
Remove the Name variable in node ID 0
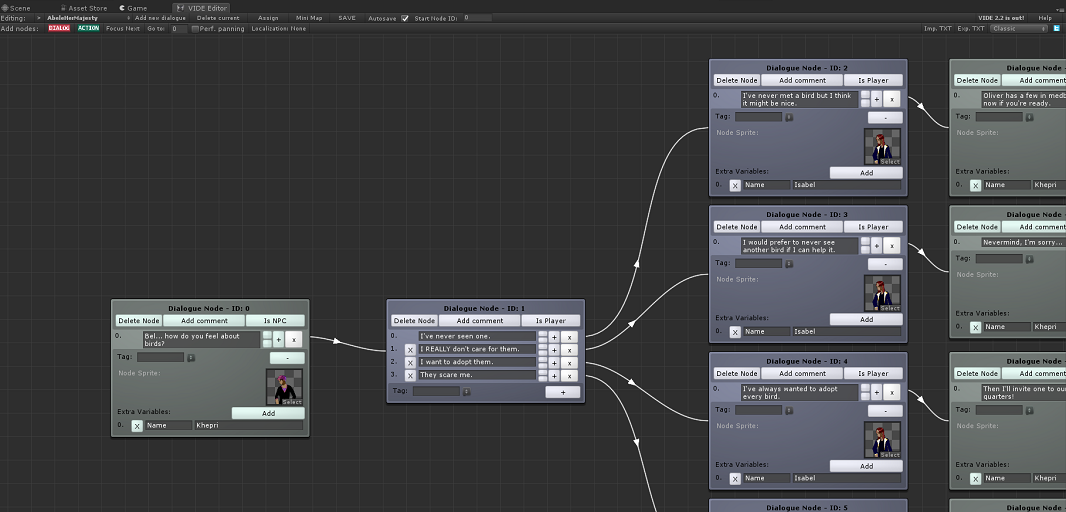(x=137, y=425)
